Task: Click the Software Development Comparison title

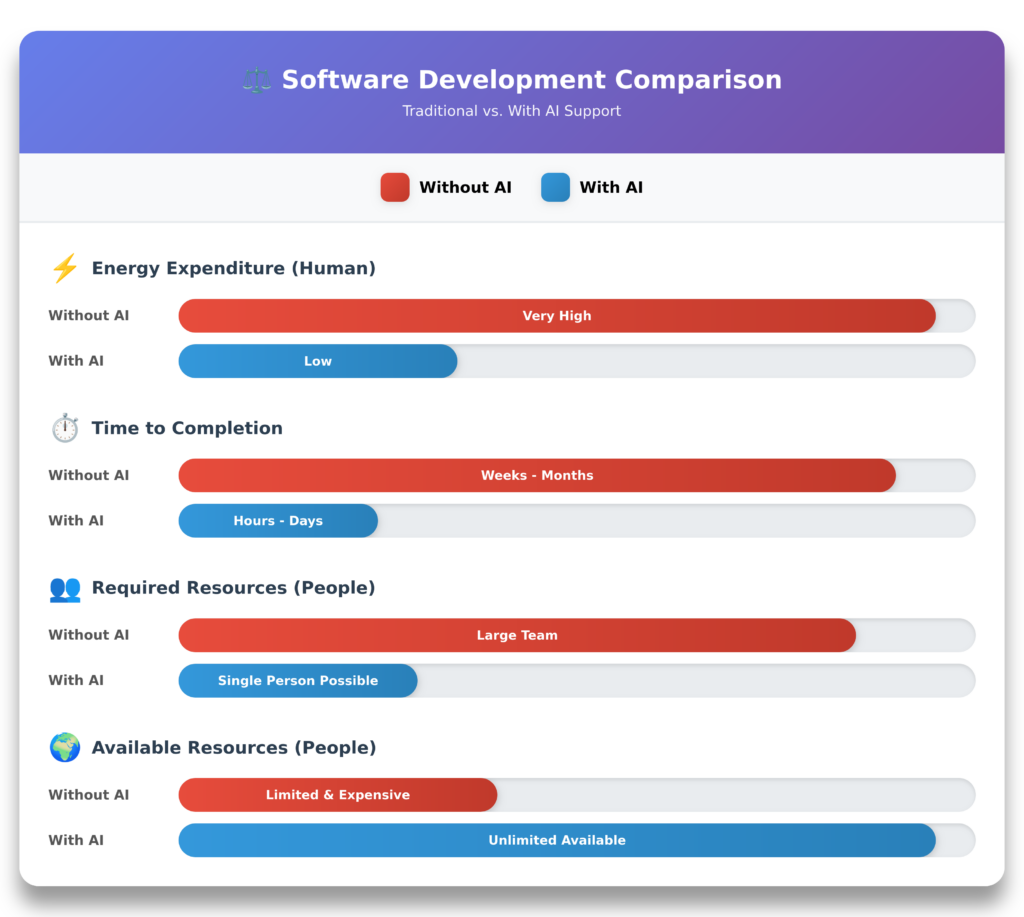Action: (x=531, y=80)
